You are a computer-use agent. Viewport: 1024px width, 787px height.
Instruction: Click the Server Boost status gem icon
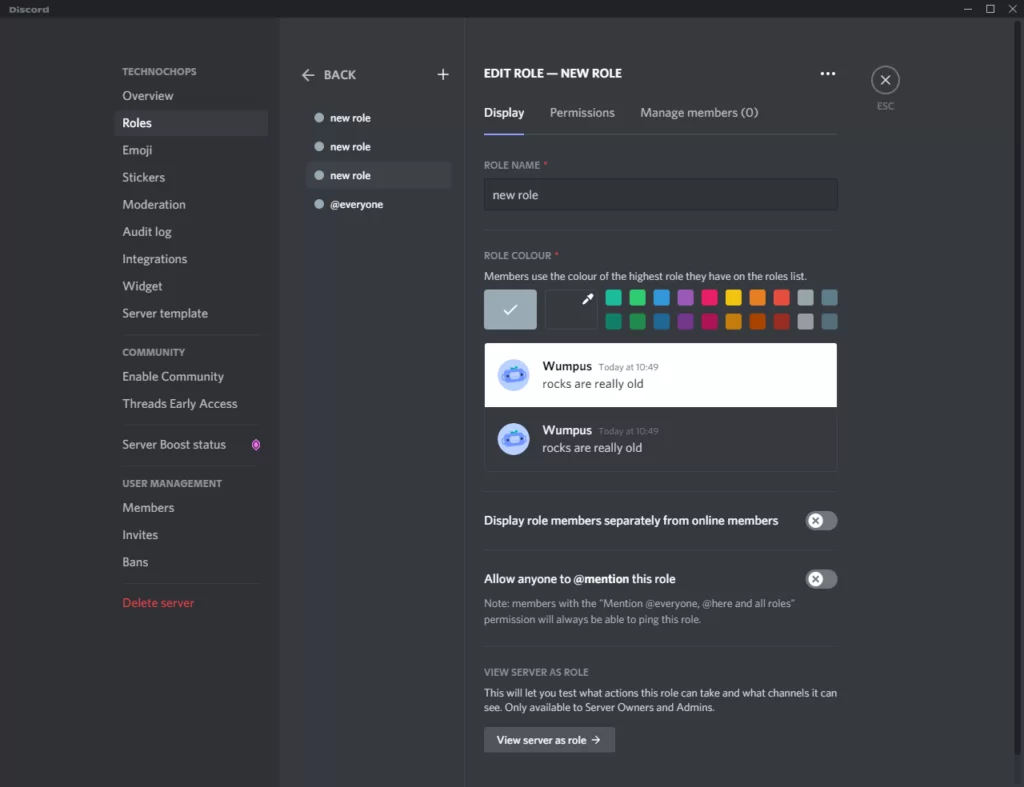click(256, 445)
